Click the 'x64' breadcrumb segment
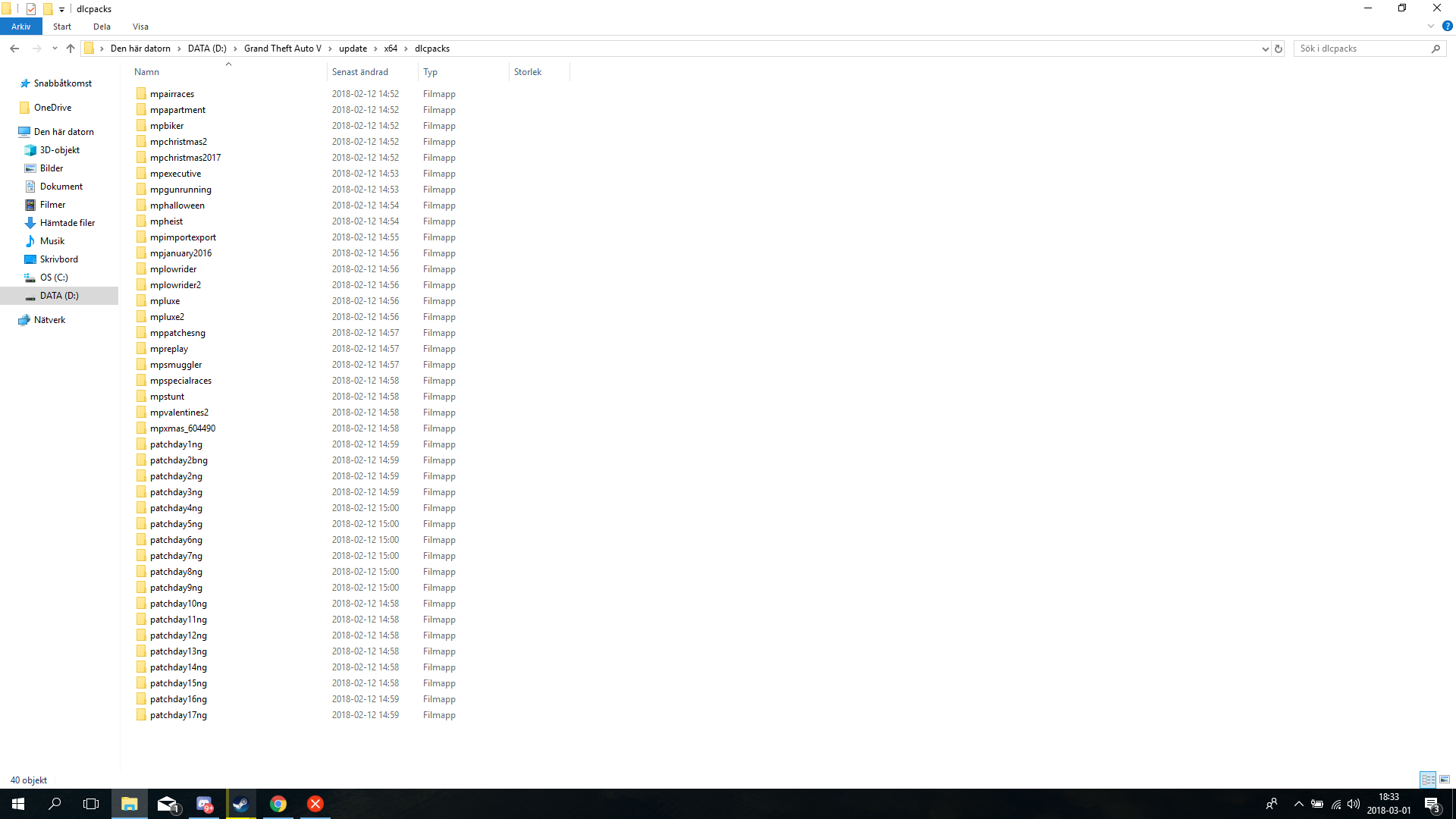Viewport: 1456px width, 819px height. pos(391,49)
